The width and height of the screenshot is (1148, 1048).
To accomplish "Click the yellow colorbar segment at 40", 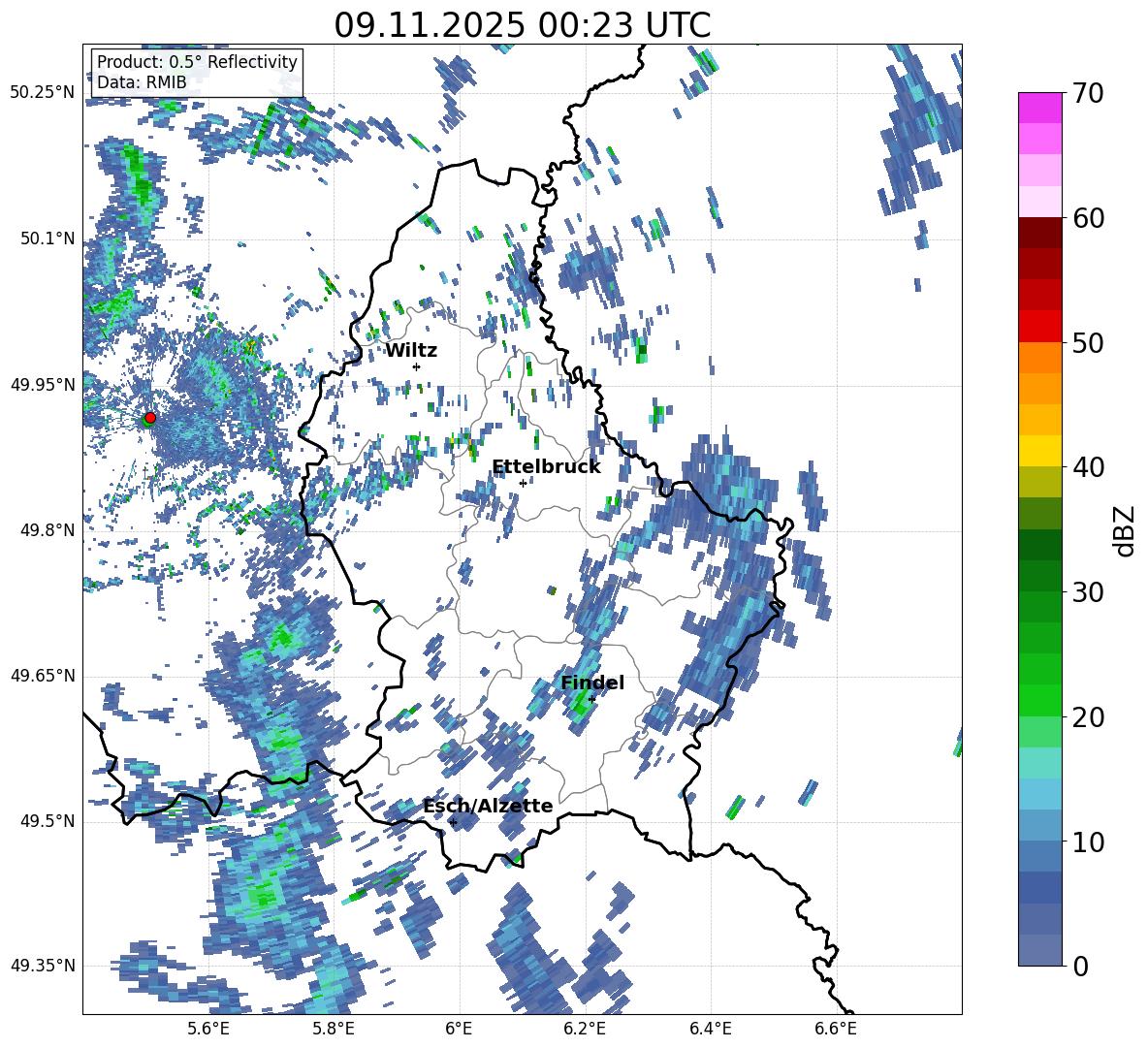I will (1039, 451).
